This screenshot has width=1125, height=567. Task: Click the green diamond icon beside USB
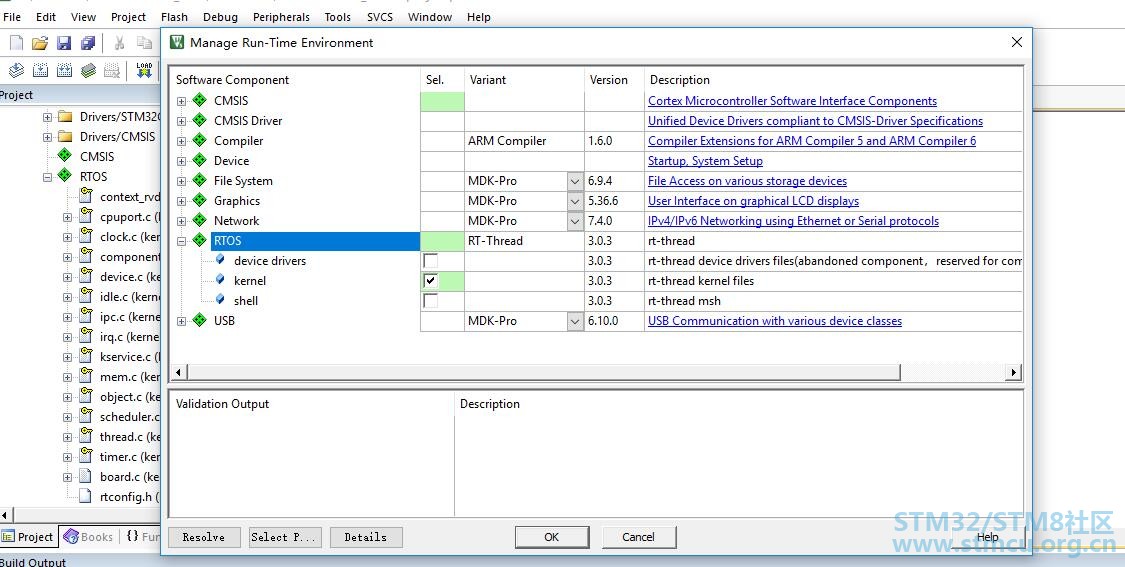coord(199,321)
